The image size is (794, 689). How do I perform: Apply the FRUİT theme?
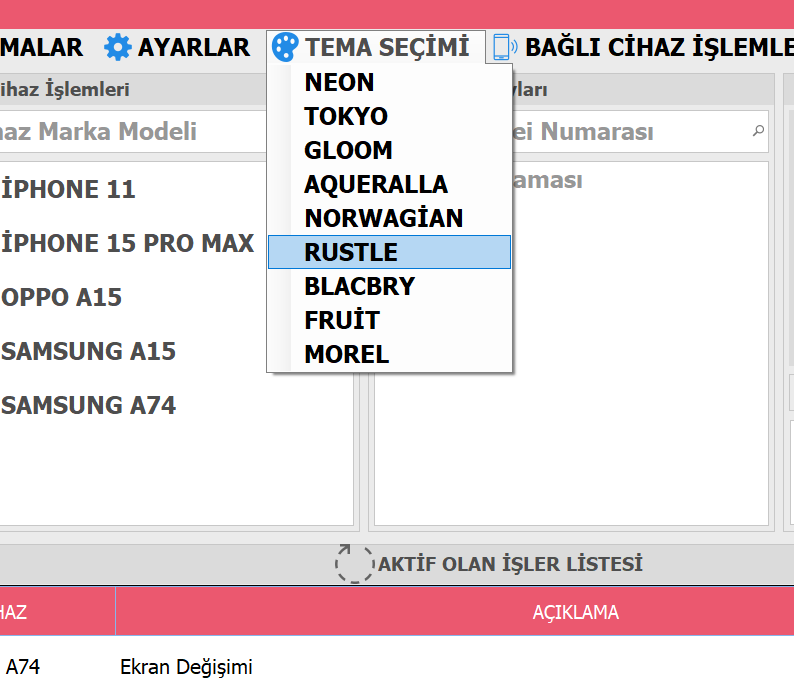342,320
